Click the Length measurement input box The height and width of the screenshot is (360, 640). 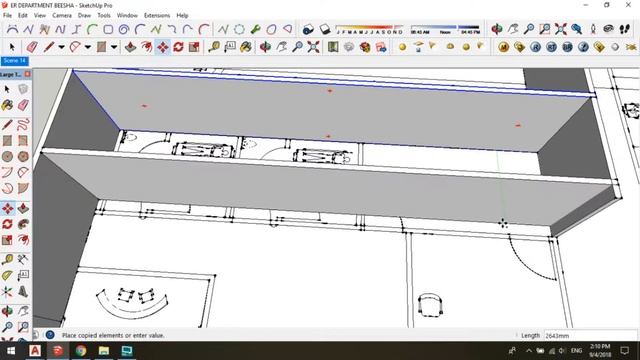click(x=590, y=336)
